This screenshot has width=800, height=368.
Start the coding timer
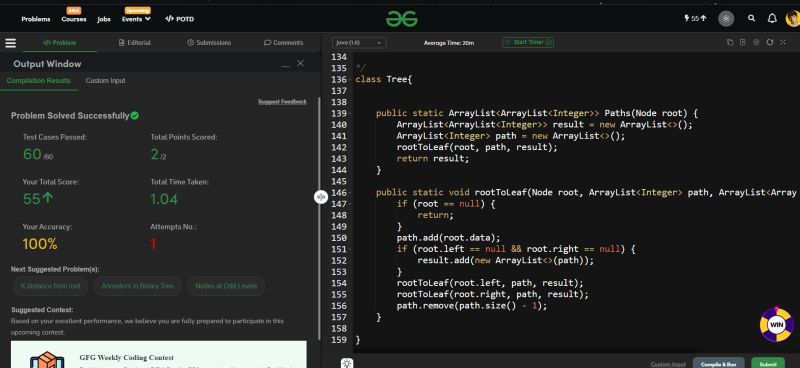pos(528,42)
